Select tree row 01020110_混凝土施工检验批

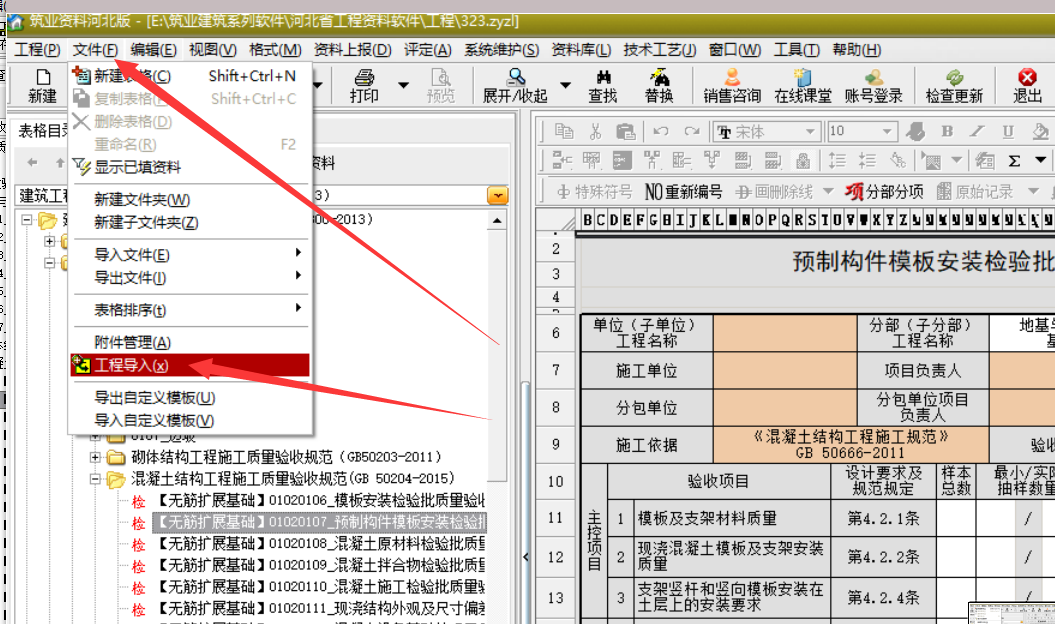pyautogui.click(x=320, y=587)
